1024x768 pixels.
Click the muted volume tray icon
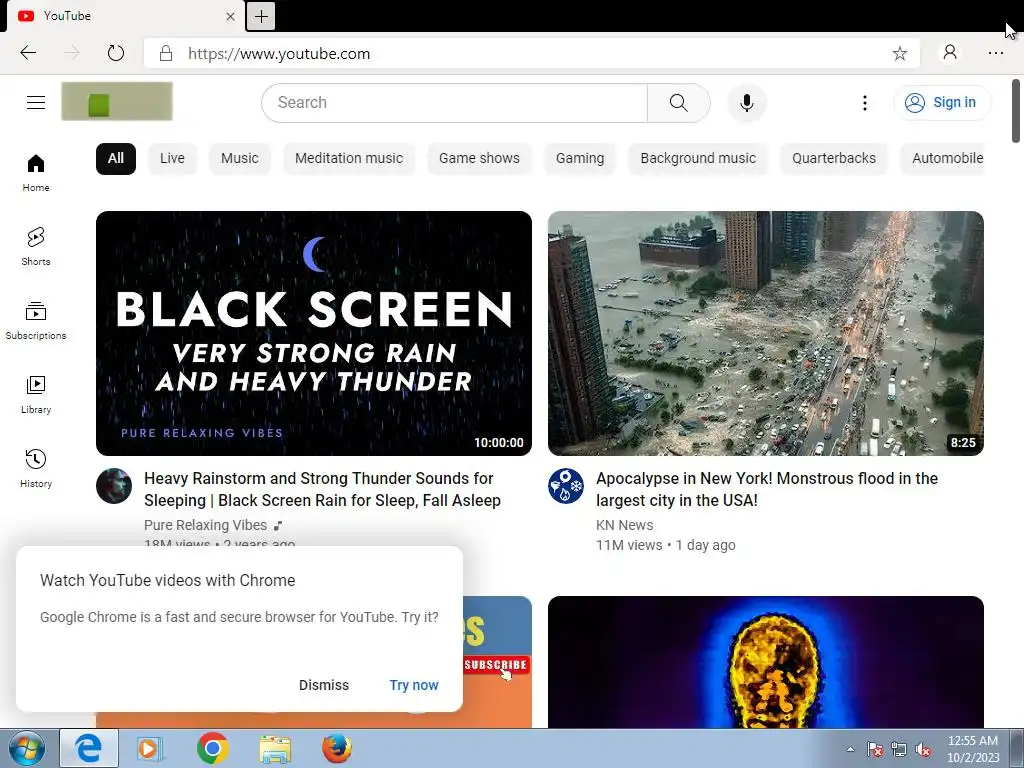(923, 750)
